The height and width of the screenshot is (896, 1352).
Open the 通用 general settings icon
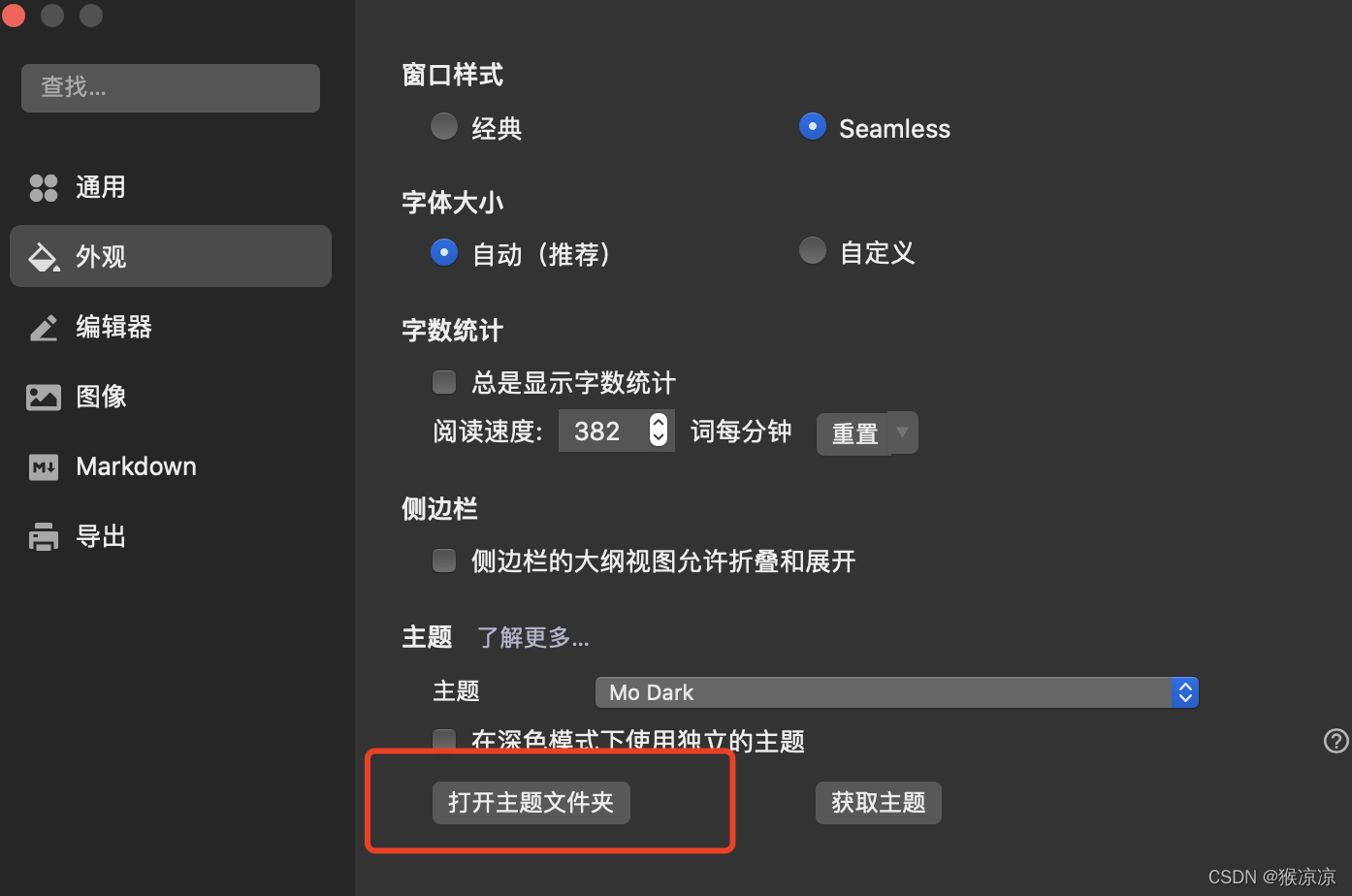click(x=44, y=187)
